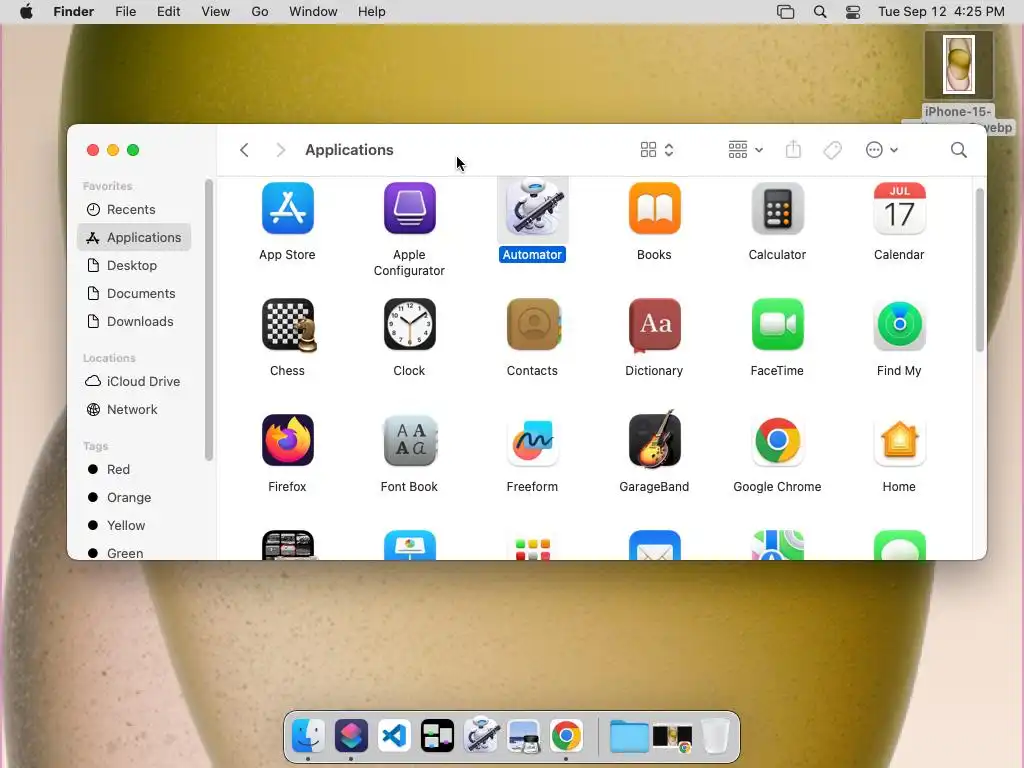Select the Home app icon
Viewport: 1024px width, 768px height.
click(899, 440)
